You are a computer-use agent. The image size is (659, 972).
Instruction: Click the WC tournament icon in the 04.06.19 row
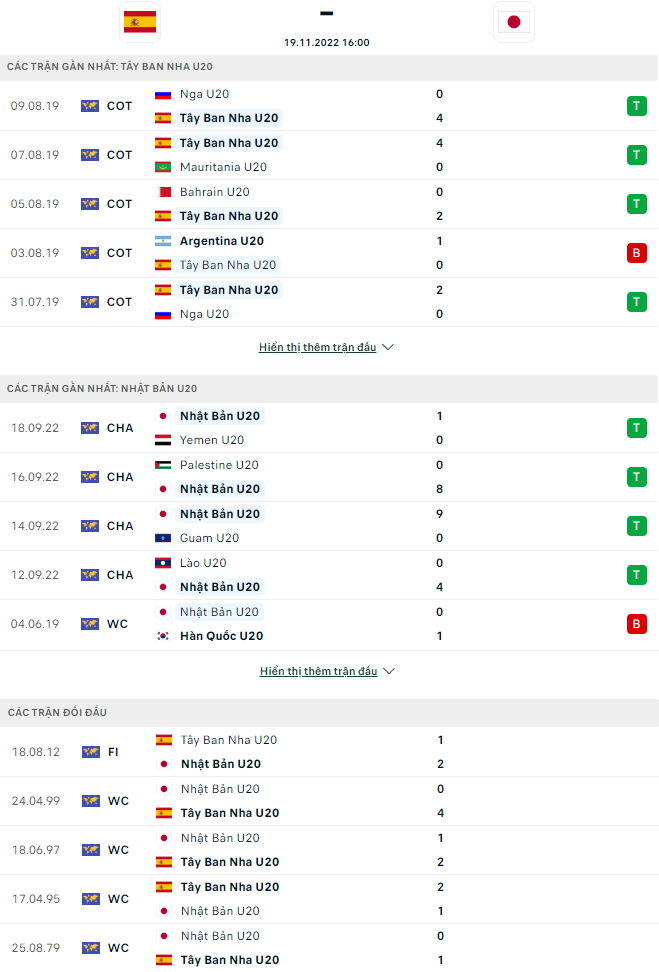point(88,622)
